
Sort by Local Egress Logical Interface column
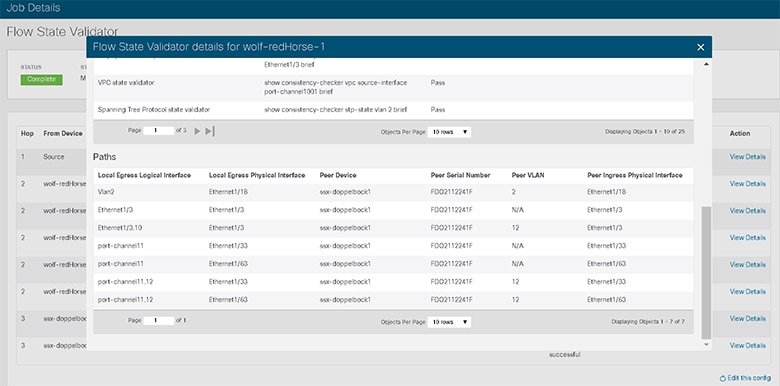(144, 175)
